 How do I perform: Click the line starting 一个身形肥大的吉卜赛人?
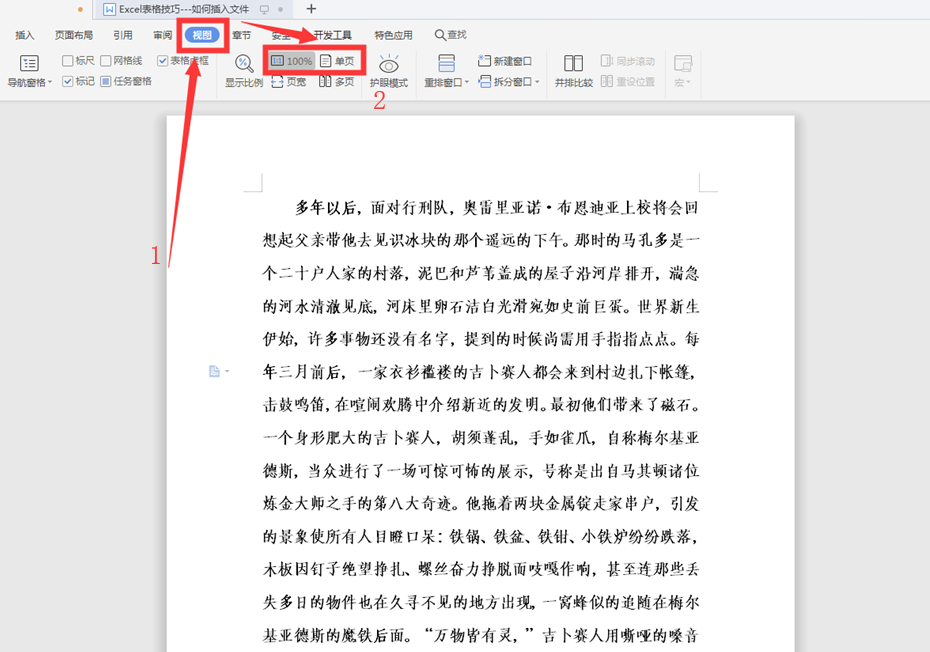481,438
